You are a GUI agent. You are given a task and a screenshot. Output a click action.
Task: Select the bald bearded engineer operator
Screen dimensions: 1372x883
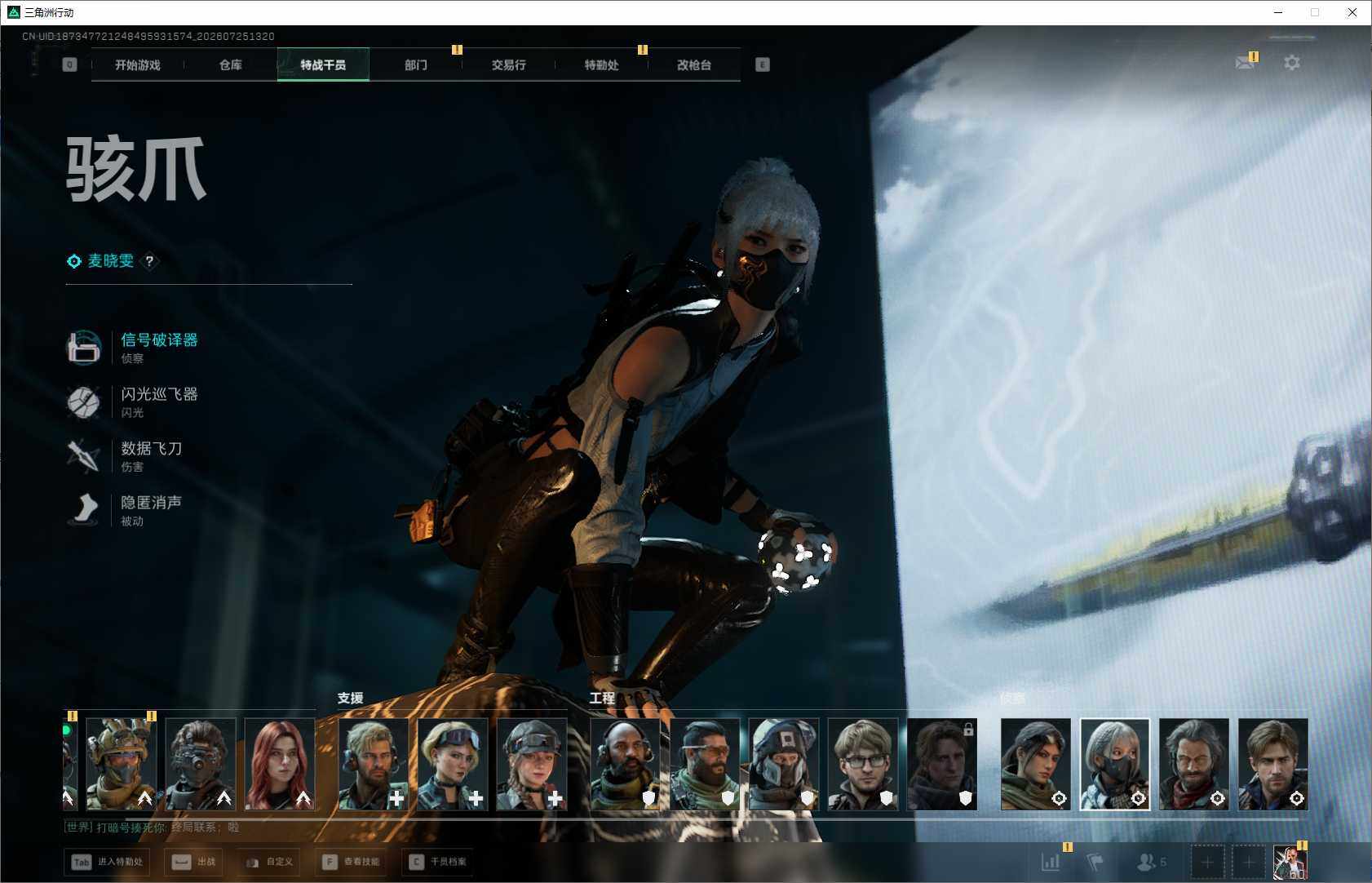point(625,764)
